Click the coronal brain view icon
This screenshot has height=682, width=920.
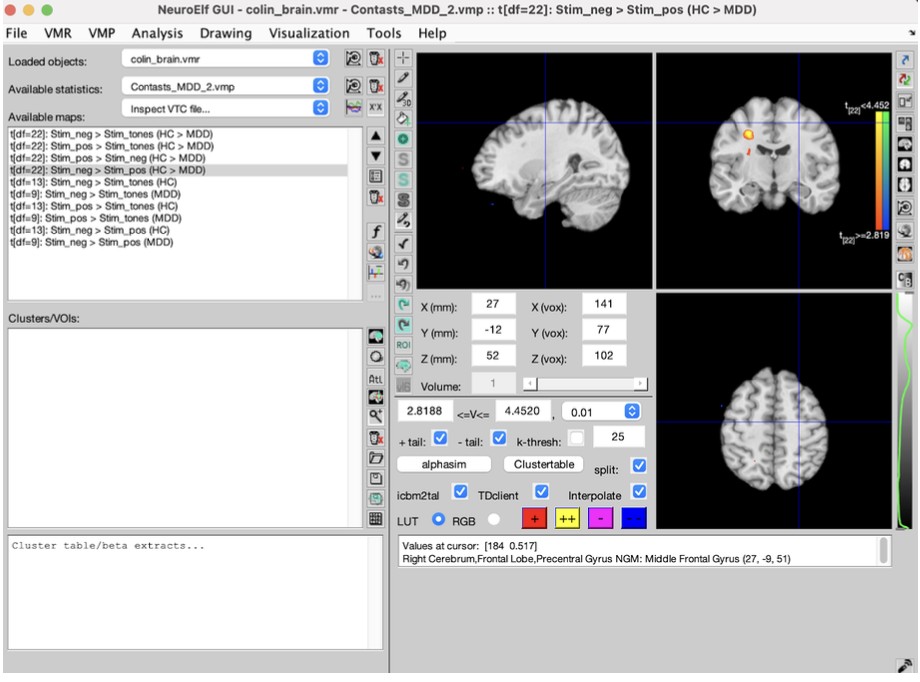905,165
